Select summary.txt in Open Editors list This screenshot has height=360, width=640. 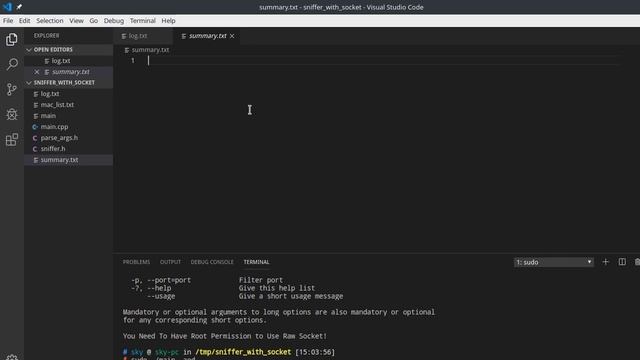tap(69, 72)
